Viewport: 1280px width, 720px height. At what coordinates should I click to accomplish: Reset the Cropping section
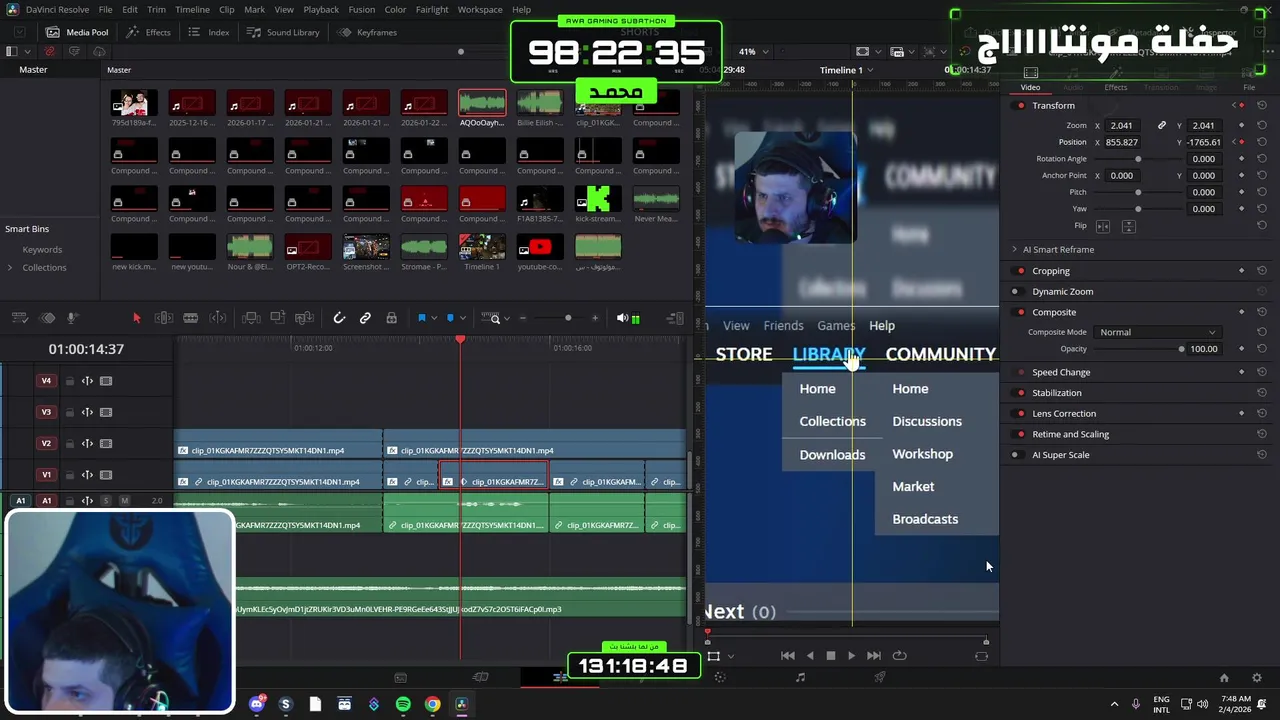point(1262,271)
